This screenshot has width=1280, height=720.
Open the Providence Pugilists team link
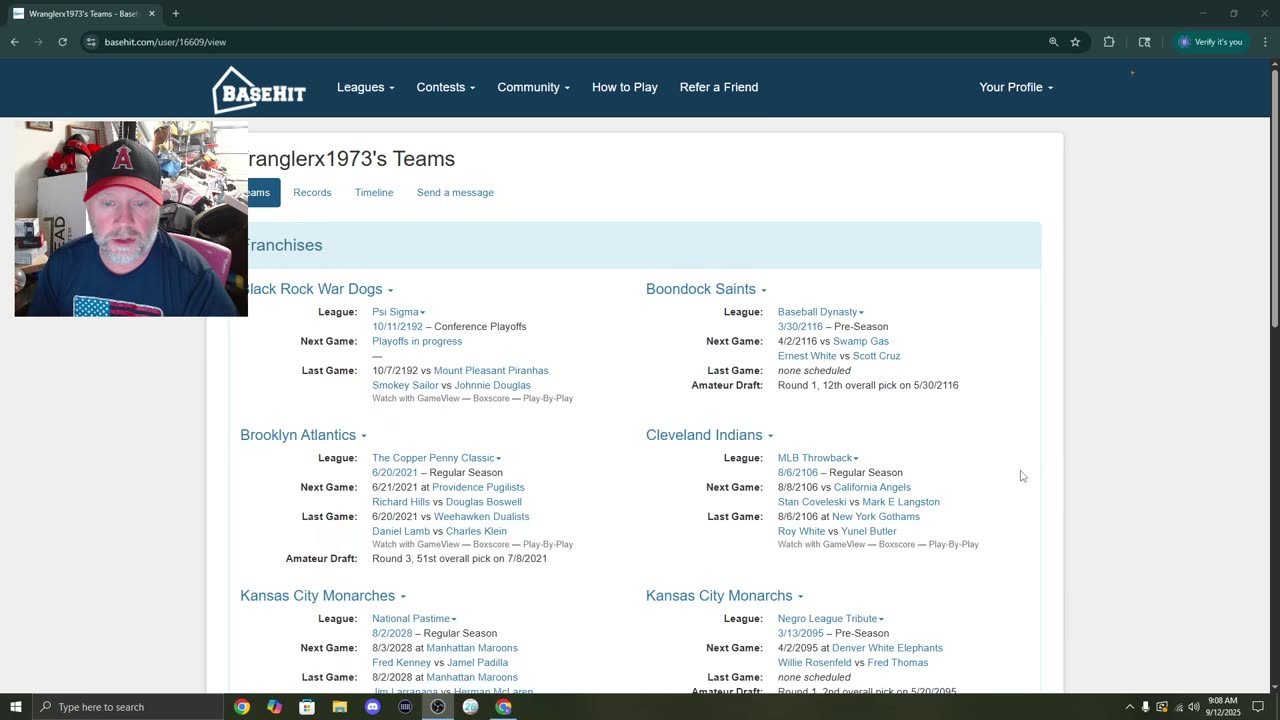478,487
